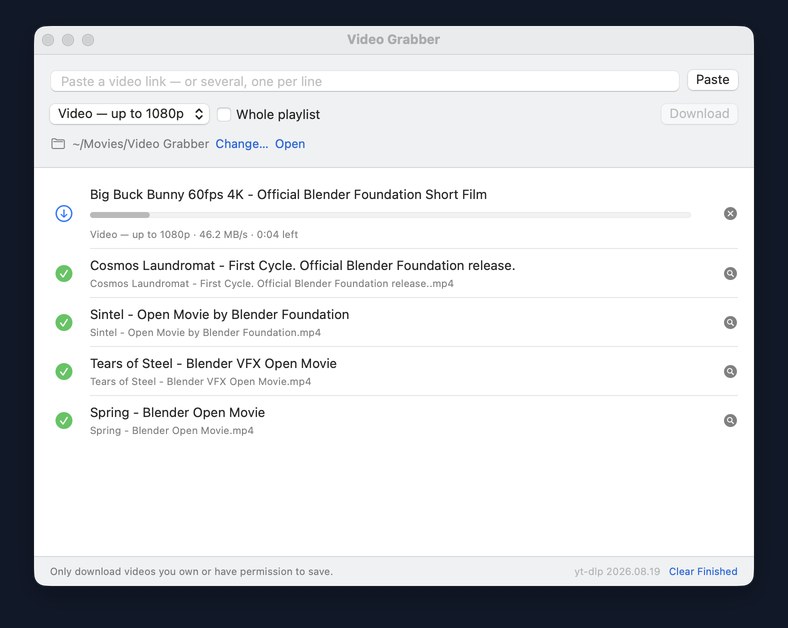
Task: Click the Paste button
Action: [713, 80]
